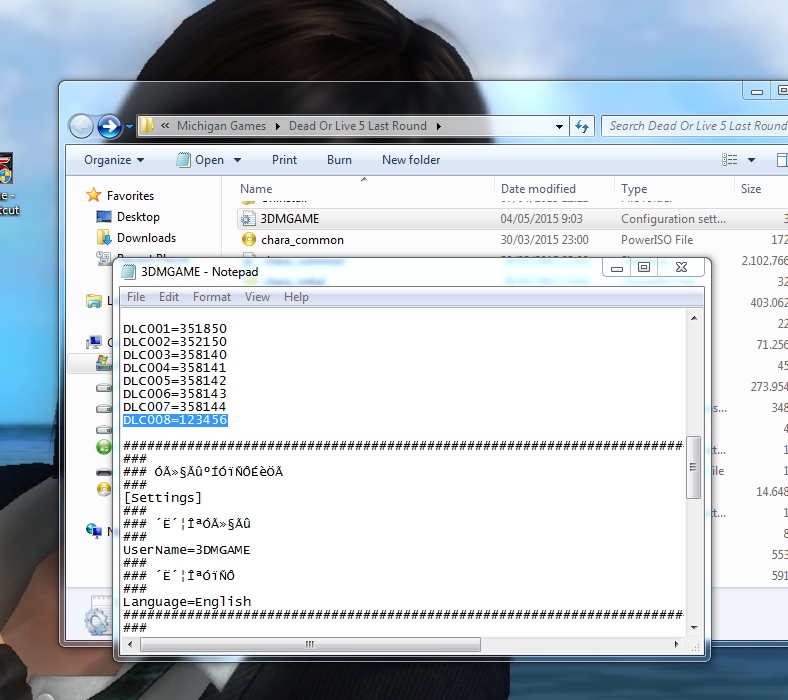Open the Edit menu in Notepad
The width and height of the screenshot is (788, 700).
tap(169, 297)
